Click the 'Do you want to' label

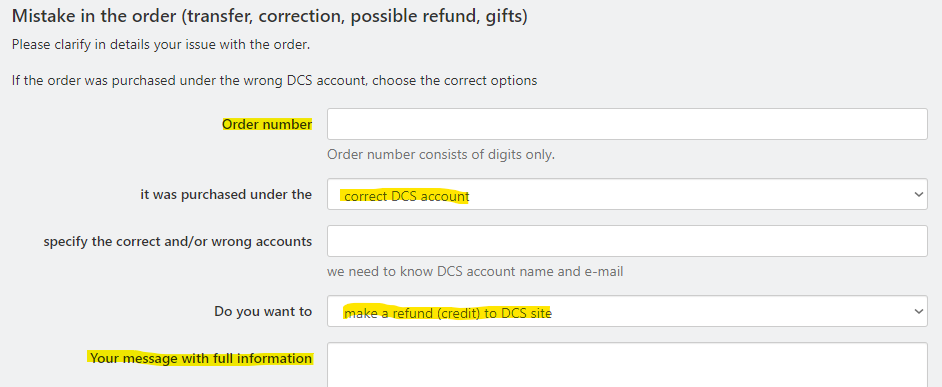(x=263, y=311)
